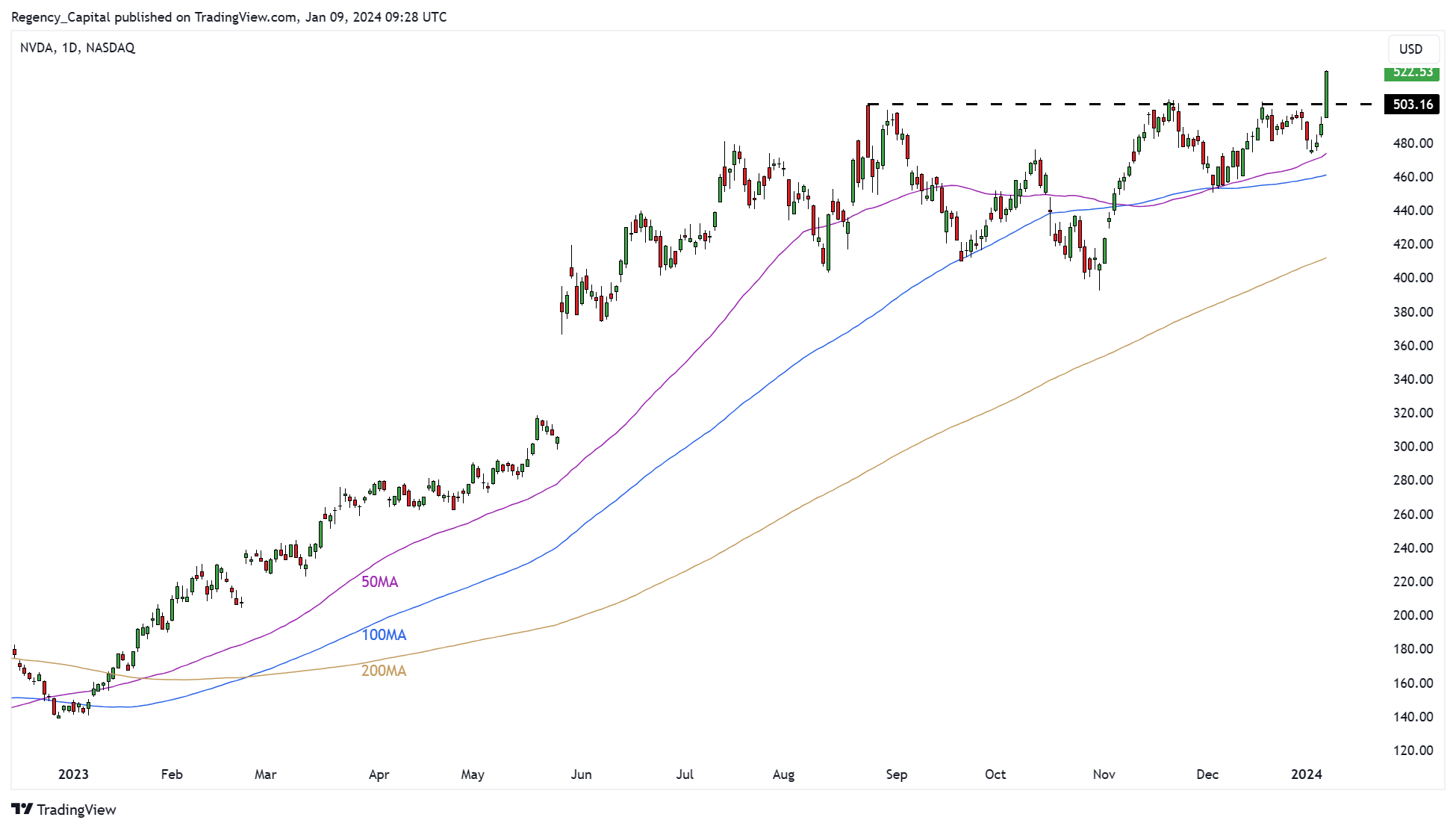The width and height of the screenshot is (1456, 829).
Task: Click the 180.00 price axis value
Action: tap(1413, 649)
